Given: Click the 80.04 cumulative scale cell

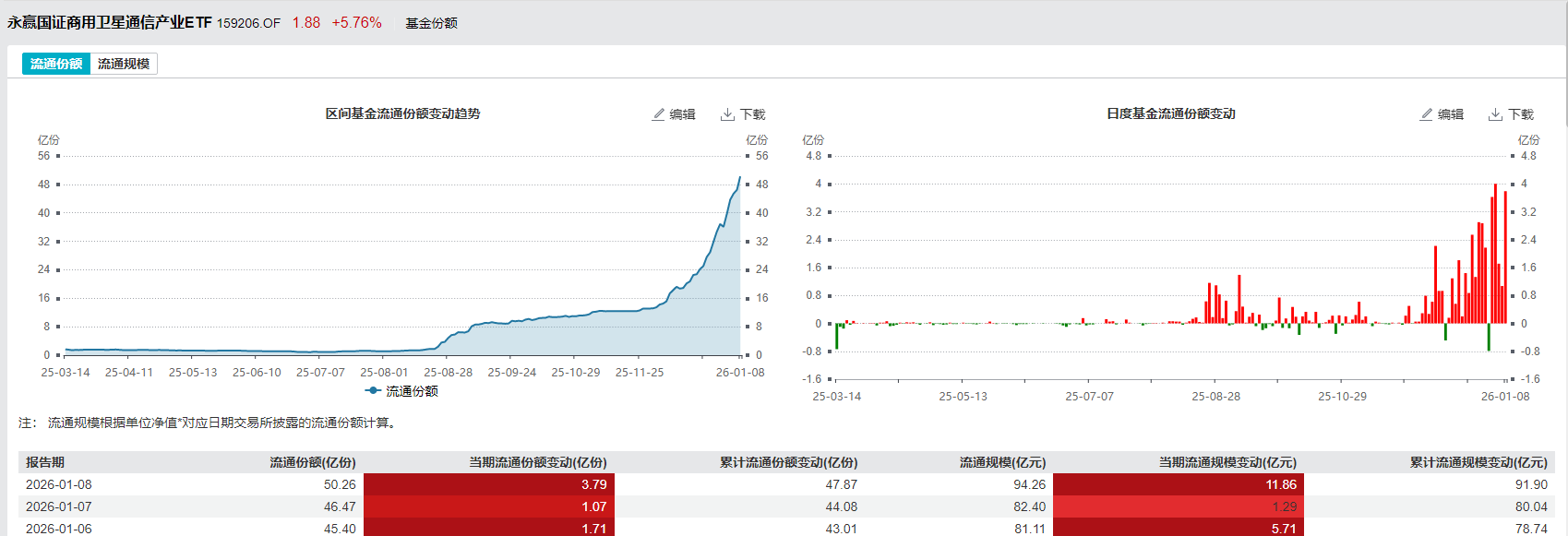Looking at the screenshot, I should coord(1531,506).
